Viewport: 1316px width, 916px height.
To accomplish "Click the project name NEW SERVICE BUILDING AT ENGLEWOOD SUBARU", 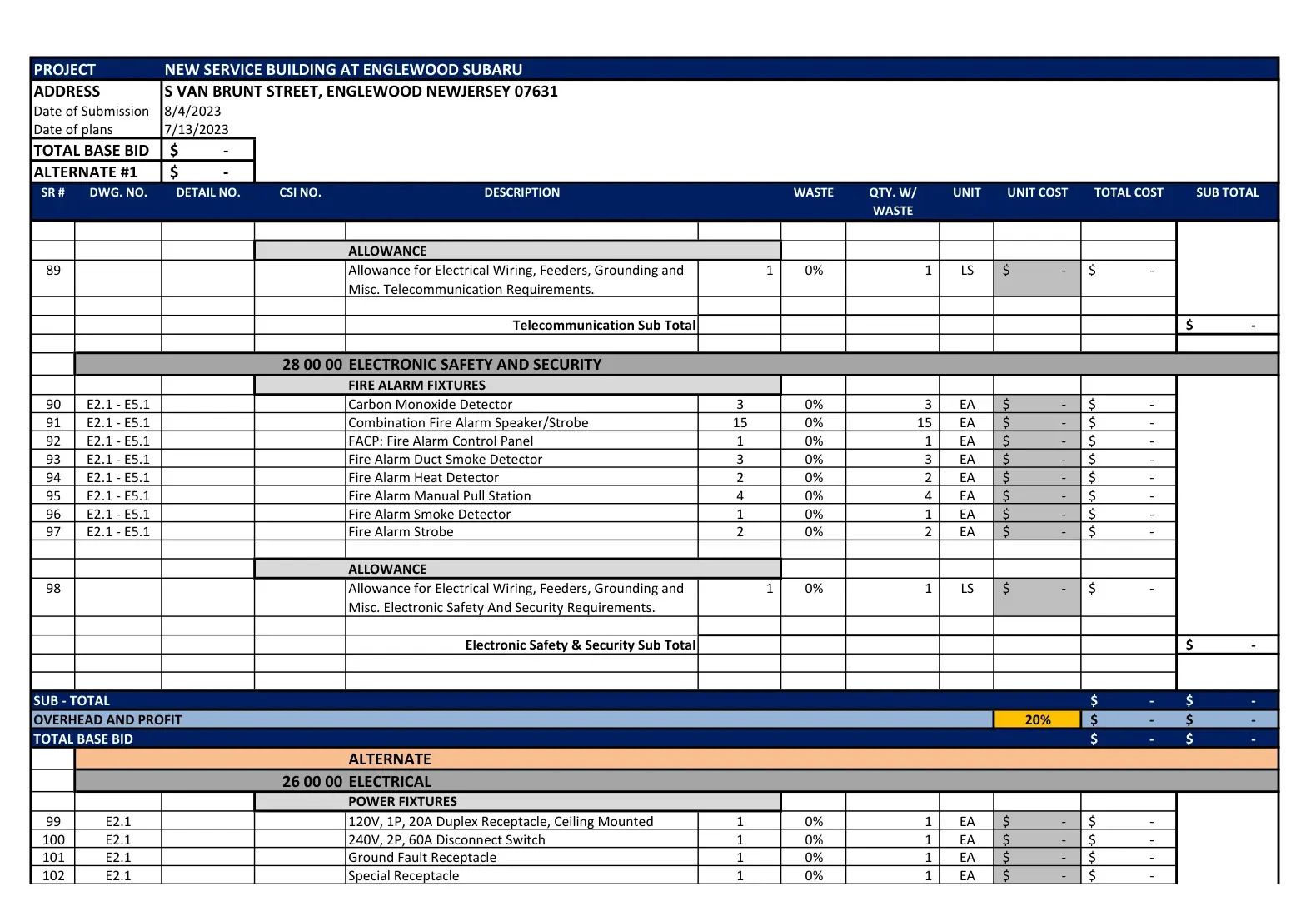I will [343, 69].
